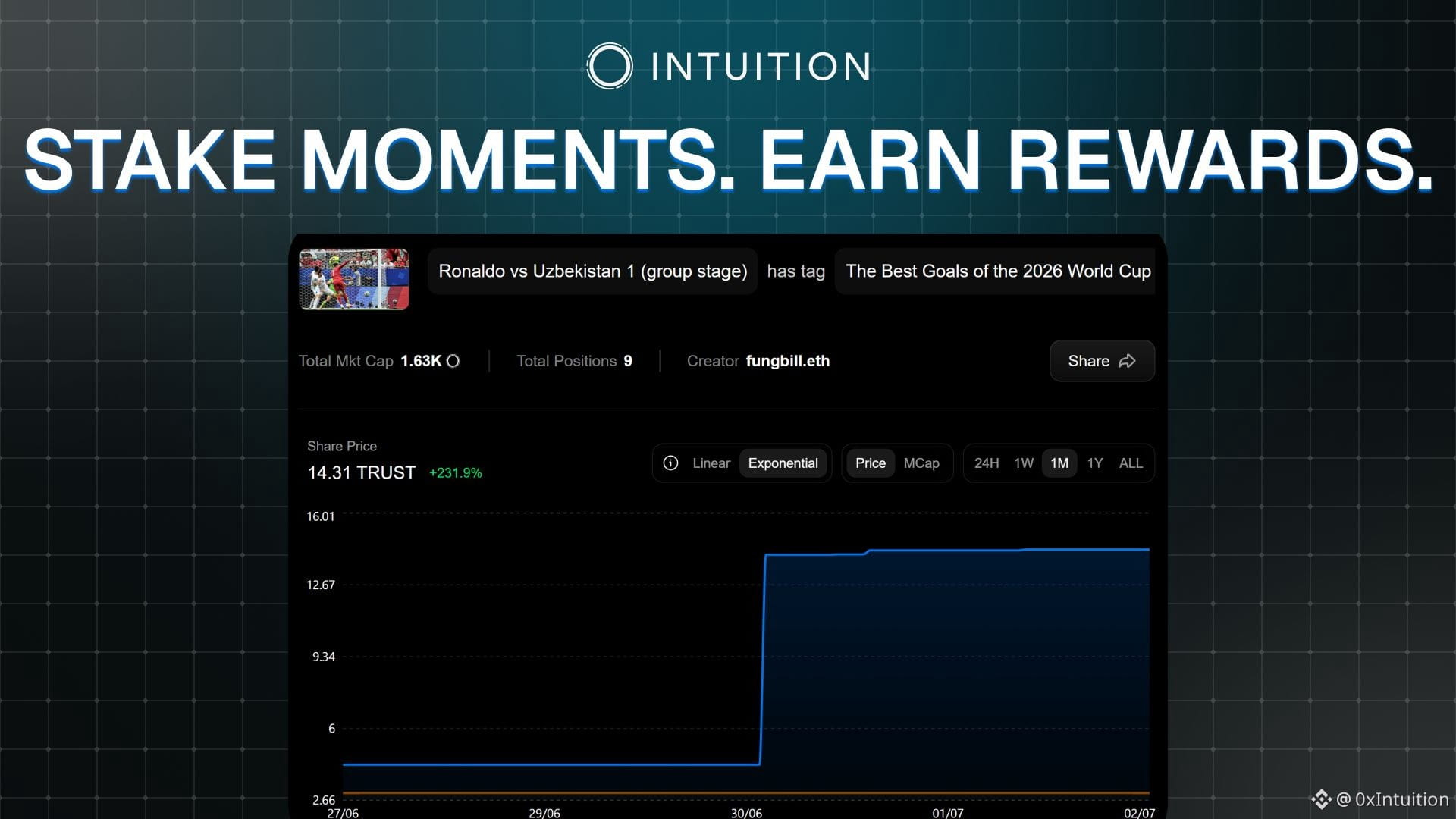
Task: Click the 01/07 date label on chart axis
Action: pos(948,813)
